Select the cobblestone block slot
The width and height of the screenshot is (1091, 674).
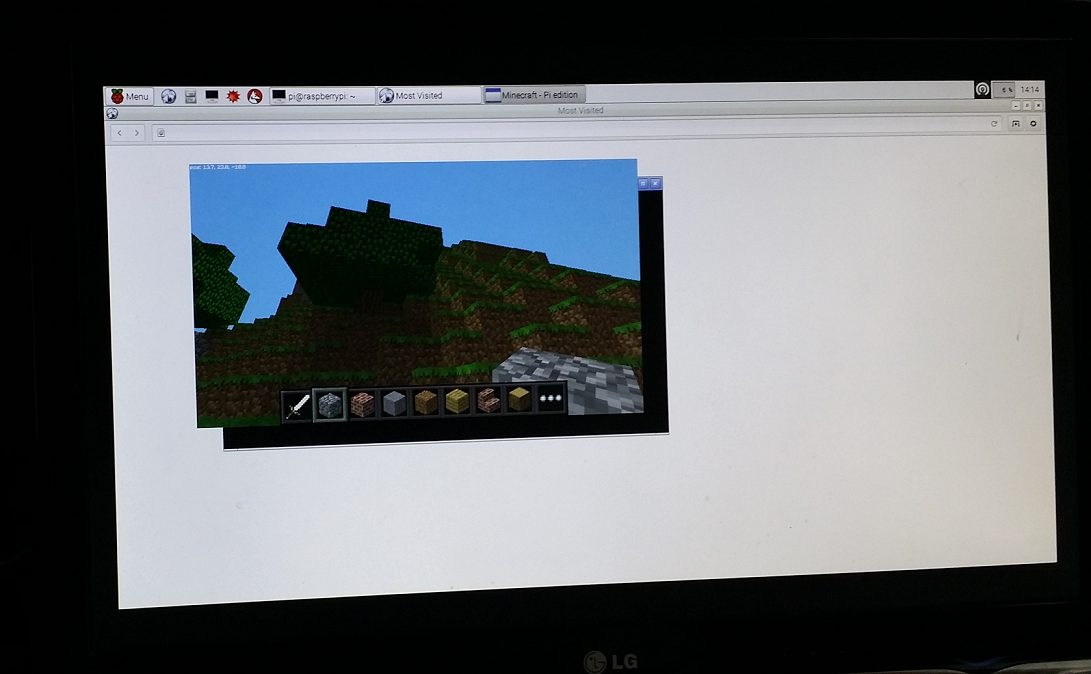click(328, 402)
